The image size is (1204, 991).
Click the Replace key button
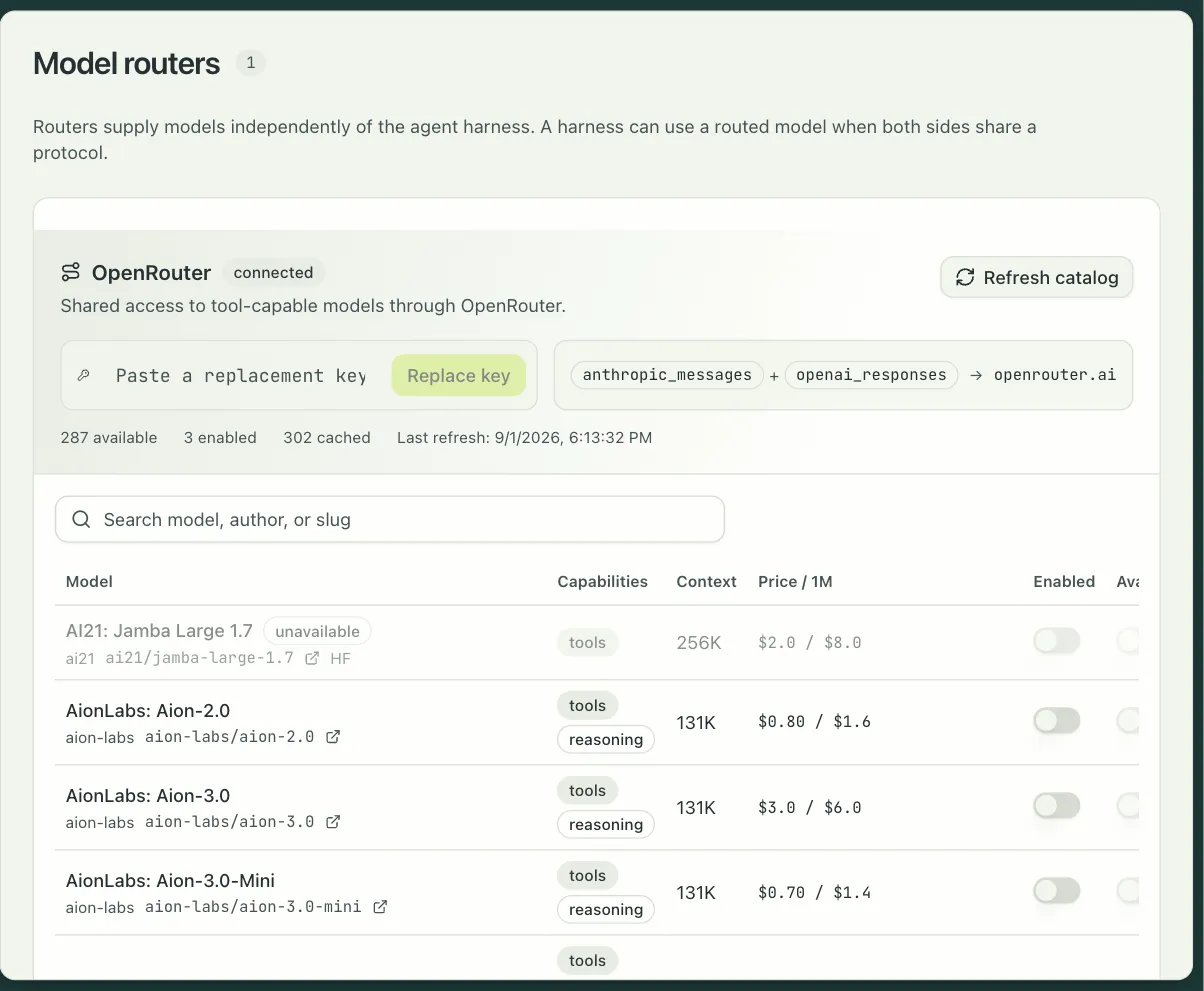coord(459,375)
